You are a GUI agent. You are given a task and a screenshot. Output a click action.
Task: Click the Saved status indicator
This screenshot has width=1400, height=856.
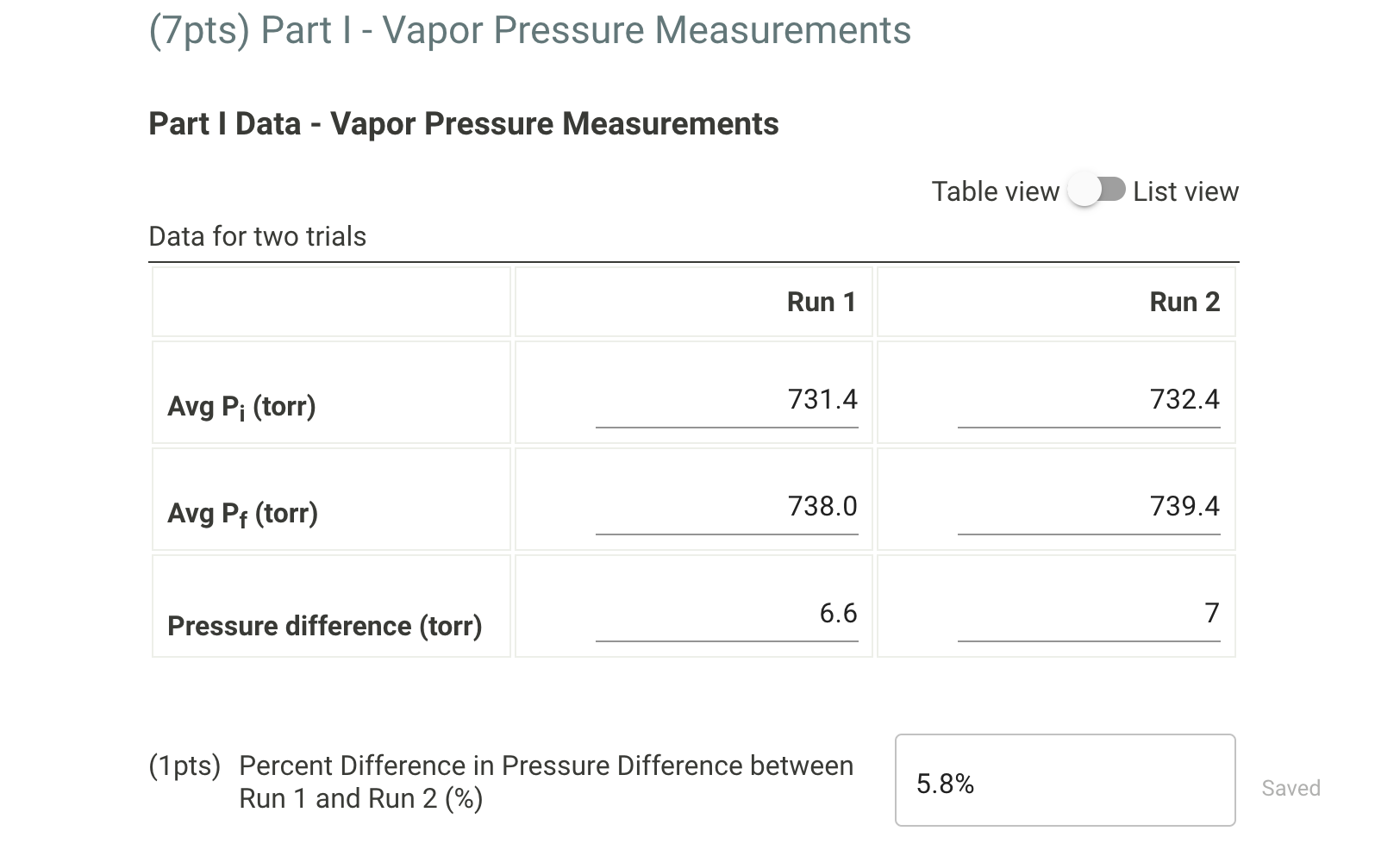pos(1290,787)
